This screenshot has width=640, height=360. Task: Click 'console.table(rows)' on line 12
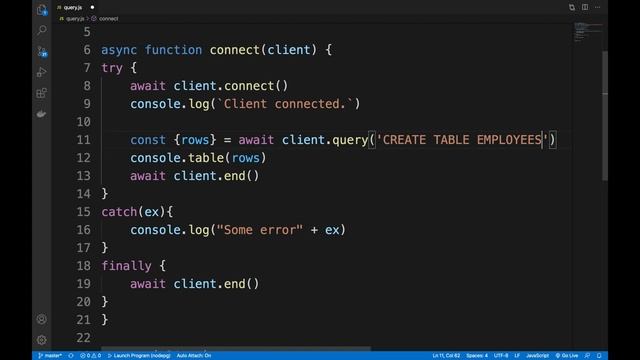(x=198, y=158)
